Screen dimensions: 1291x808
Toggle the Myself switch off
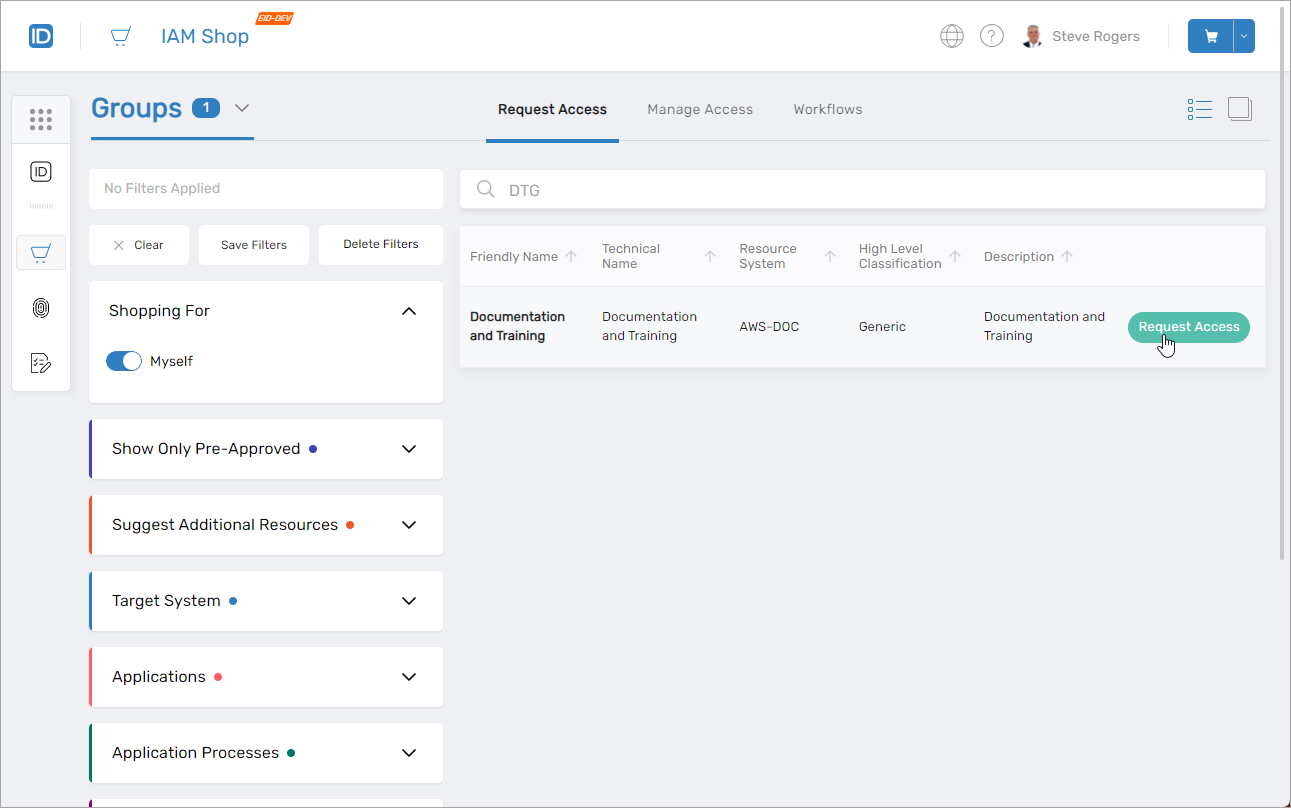click(124, 361)
